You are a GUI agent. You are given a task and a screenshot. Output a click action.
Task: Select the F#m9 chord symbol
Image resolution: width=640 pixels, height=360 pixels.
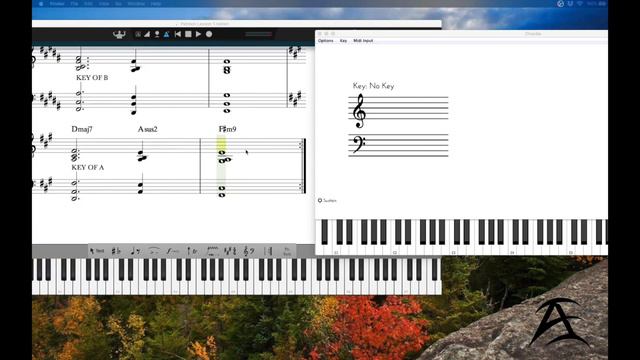pyautogui.click(x=227, y=129)
